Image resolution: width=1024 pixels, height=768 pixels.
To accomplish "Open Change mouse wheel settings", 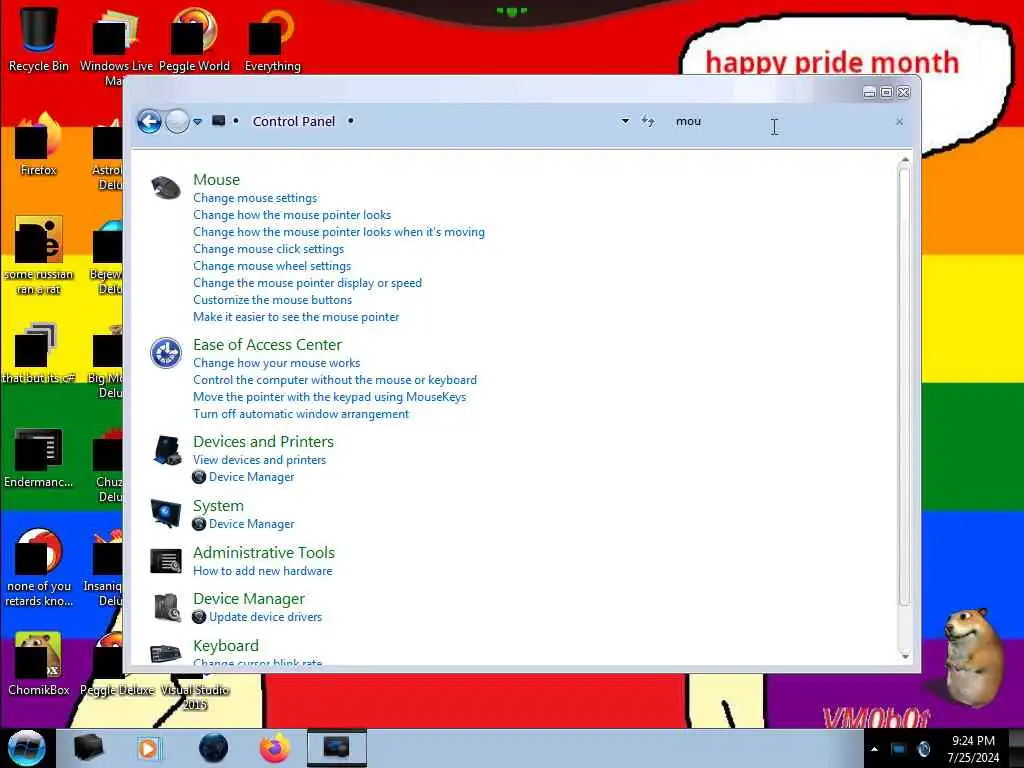I will [272, 266].
